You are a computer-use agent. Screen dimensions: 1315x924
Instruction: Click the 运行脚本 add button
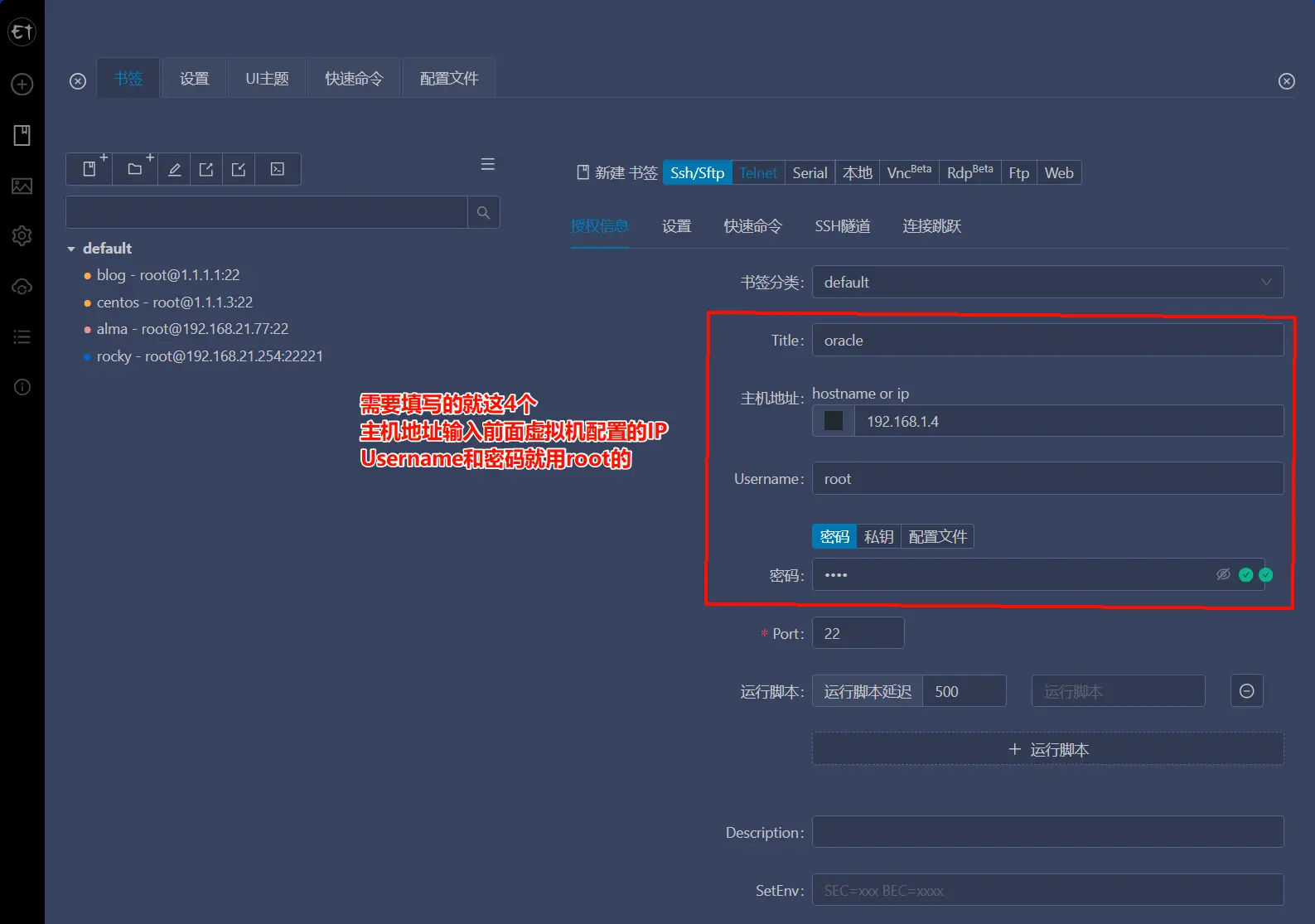pyautogui.click(x=1047, y=749)
